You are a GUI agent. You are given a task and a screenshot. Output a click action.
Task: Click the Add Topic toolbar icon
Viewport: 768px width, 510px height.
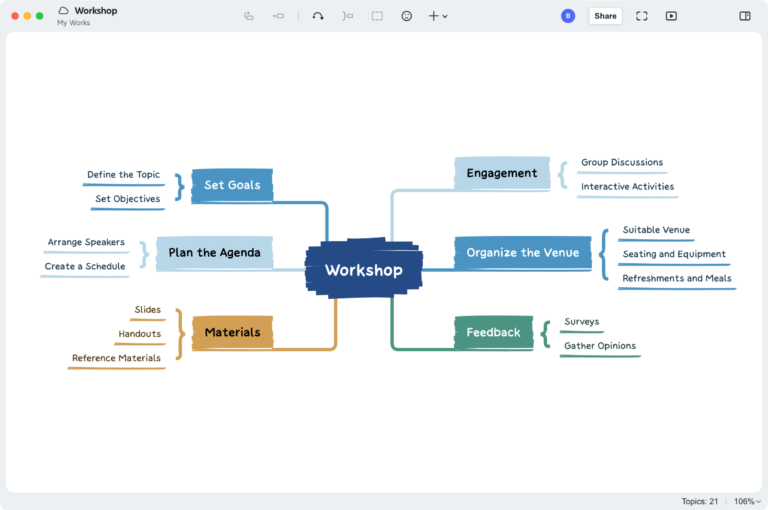tap(248, 16)
